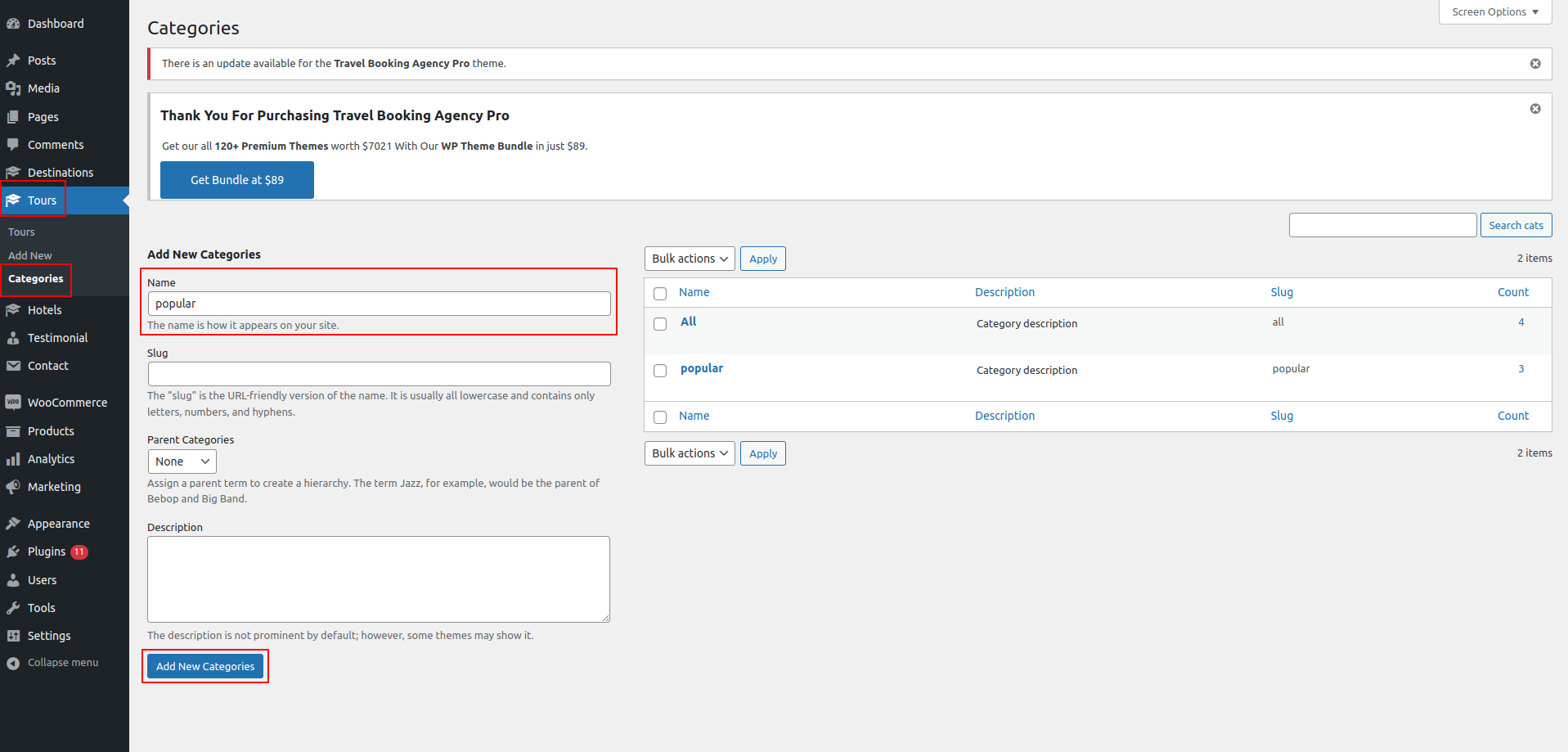The height and width of the screenshot is (752, 1568).
Task: Focus the Name input field
Action: click(380, 304)
